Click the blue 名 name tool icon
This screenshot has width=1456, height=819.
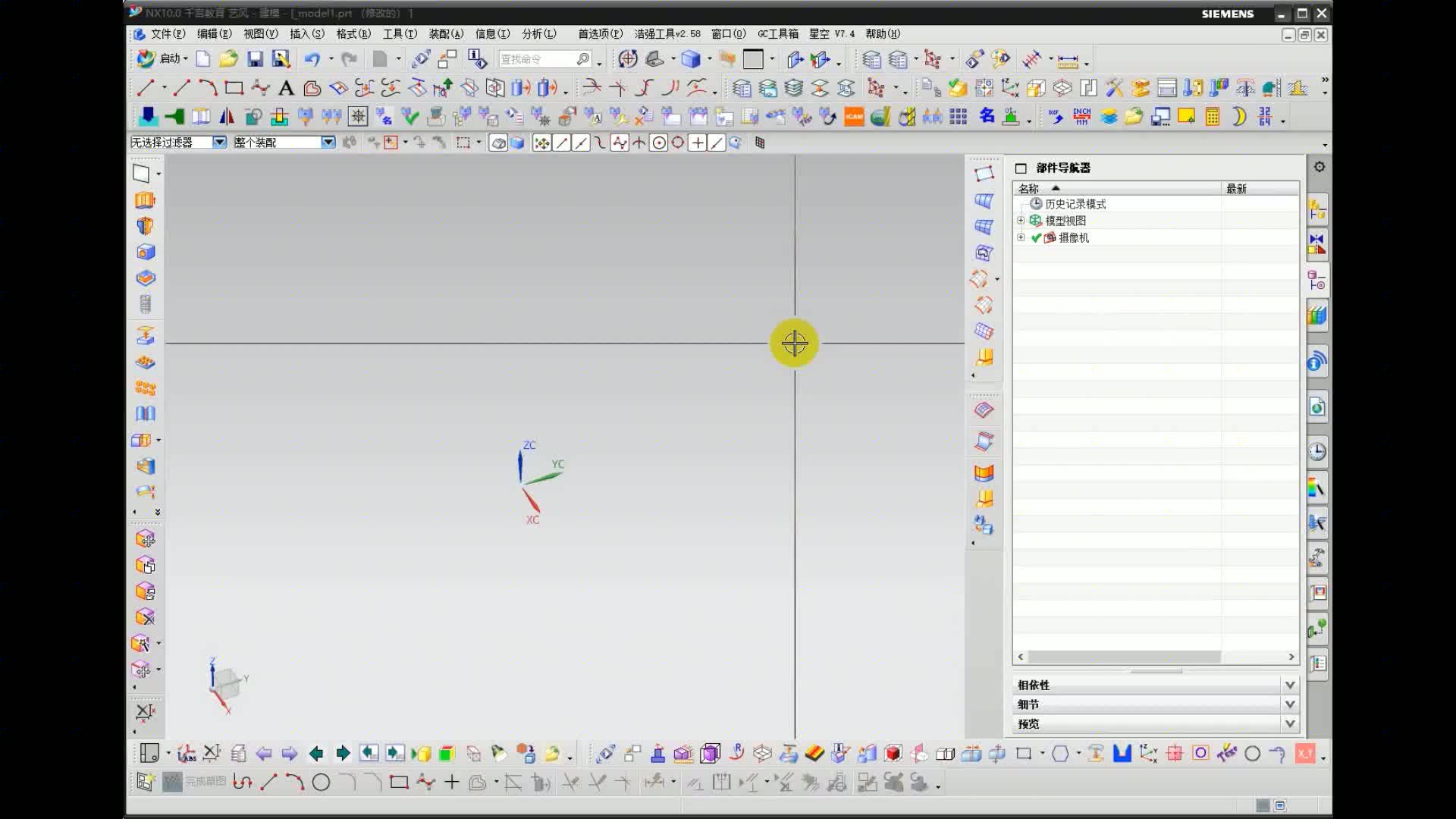point(986,116)
